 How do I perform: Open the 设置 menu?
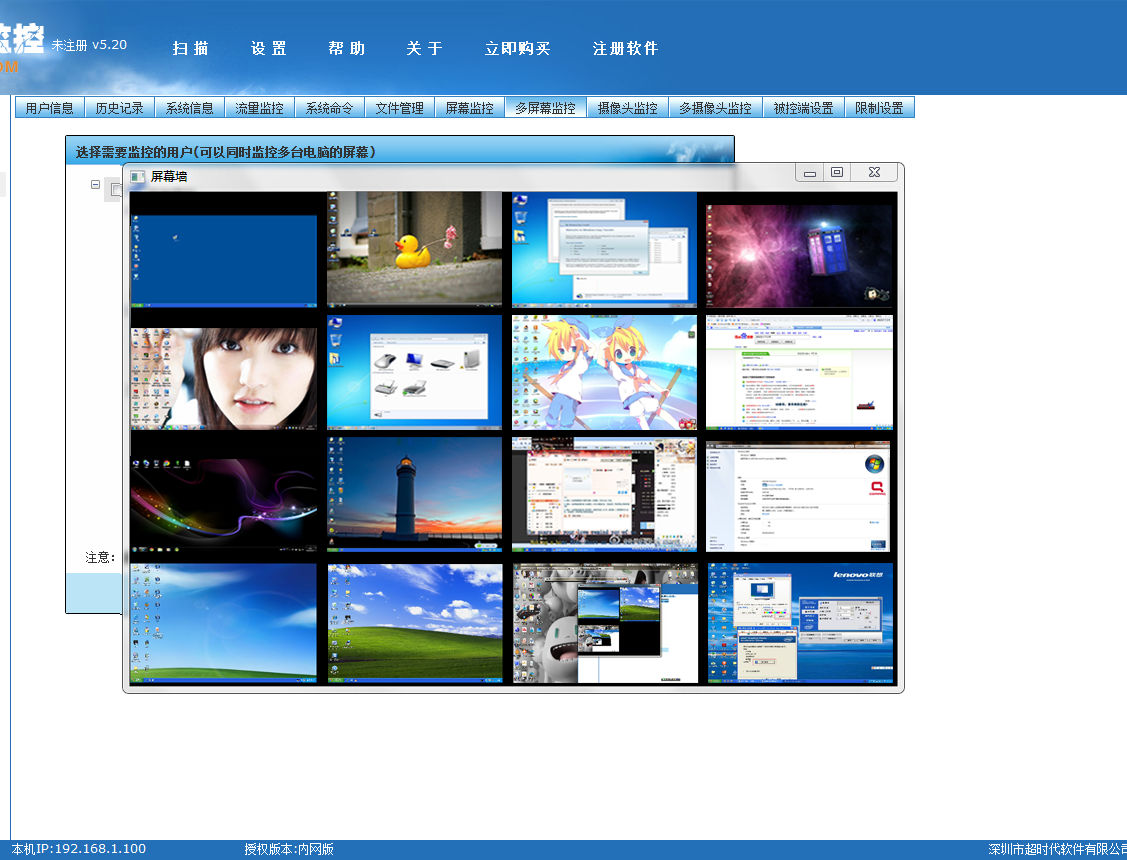tap(269, 49)
